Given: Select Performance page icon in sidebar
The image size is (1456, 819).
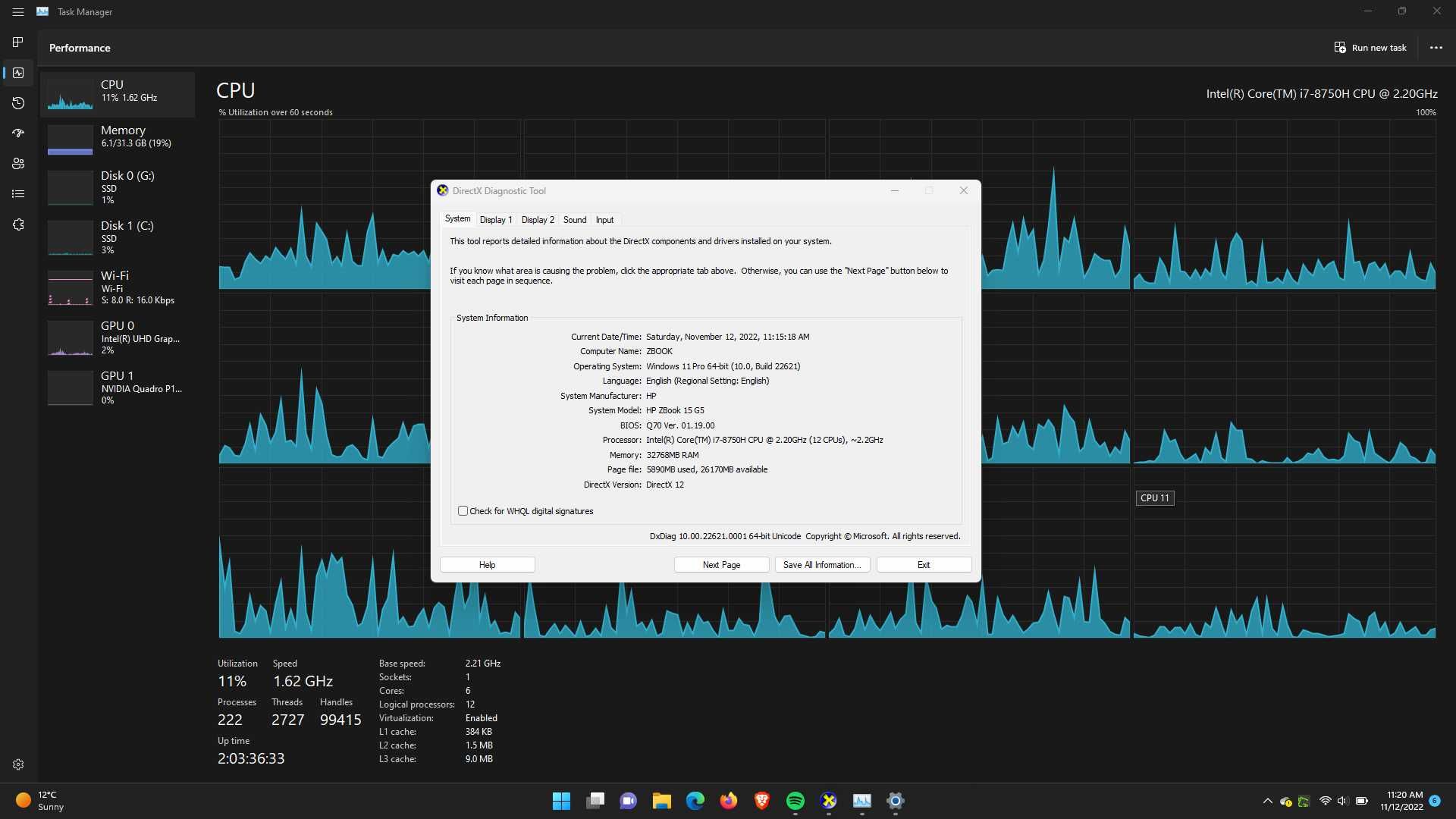Looking at the screenshot, I should (x=18, y=73).
